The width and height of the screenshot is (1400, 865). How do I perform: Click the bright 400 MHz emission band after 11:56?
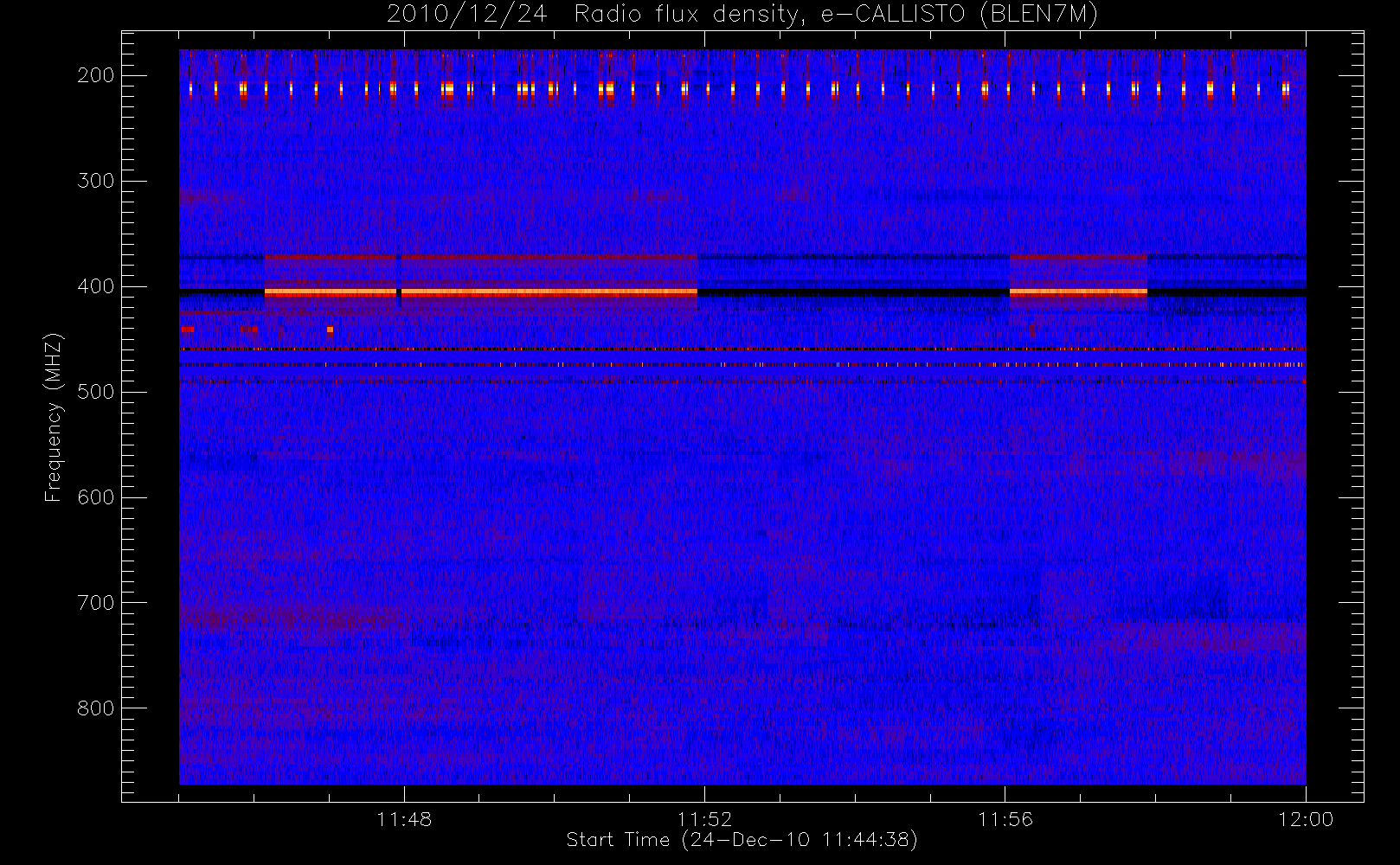[1078, 292]
